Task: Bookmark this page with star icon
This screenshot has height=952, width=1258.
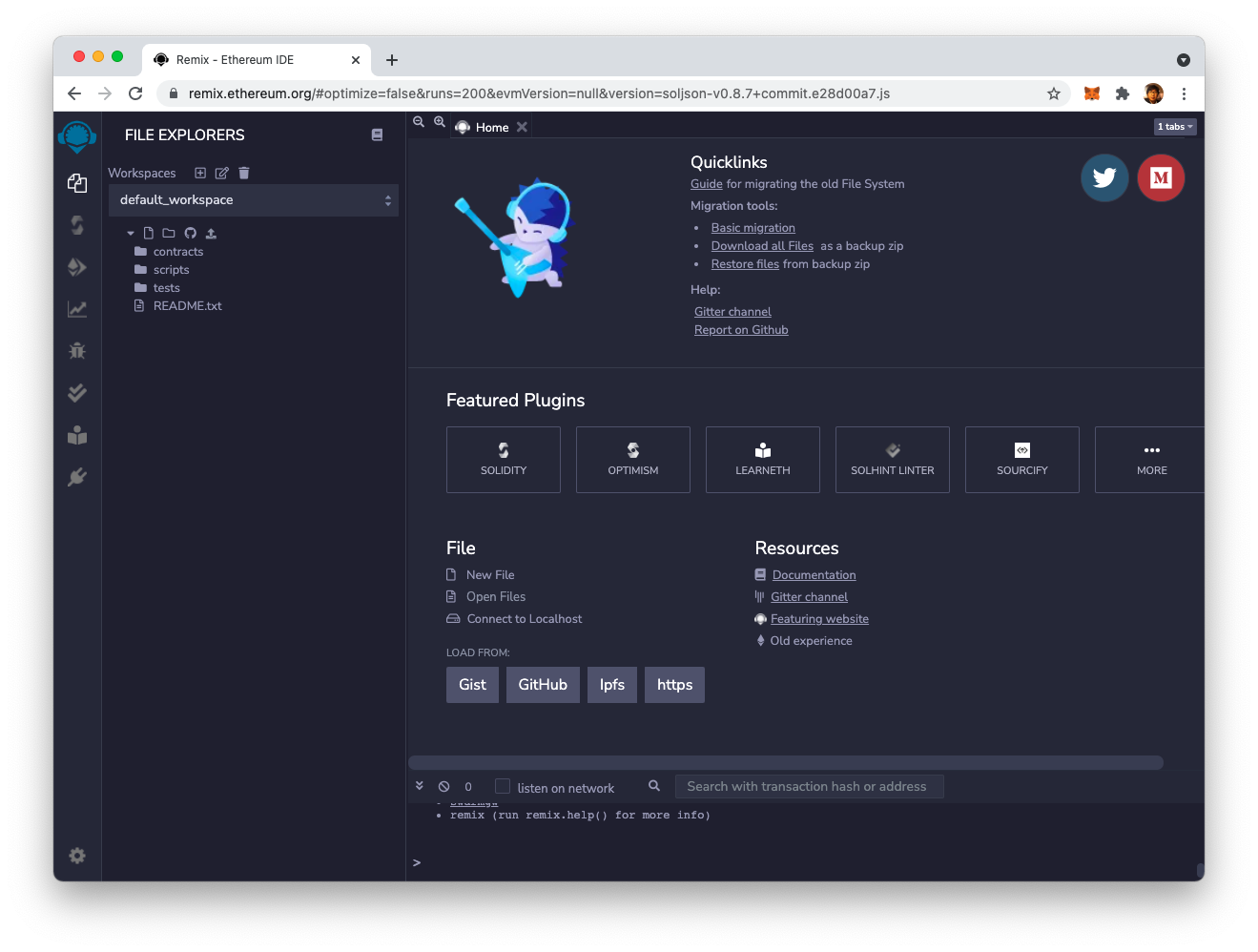Action: 1054,93
